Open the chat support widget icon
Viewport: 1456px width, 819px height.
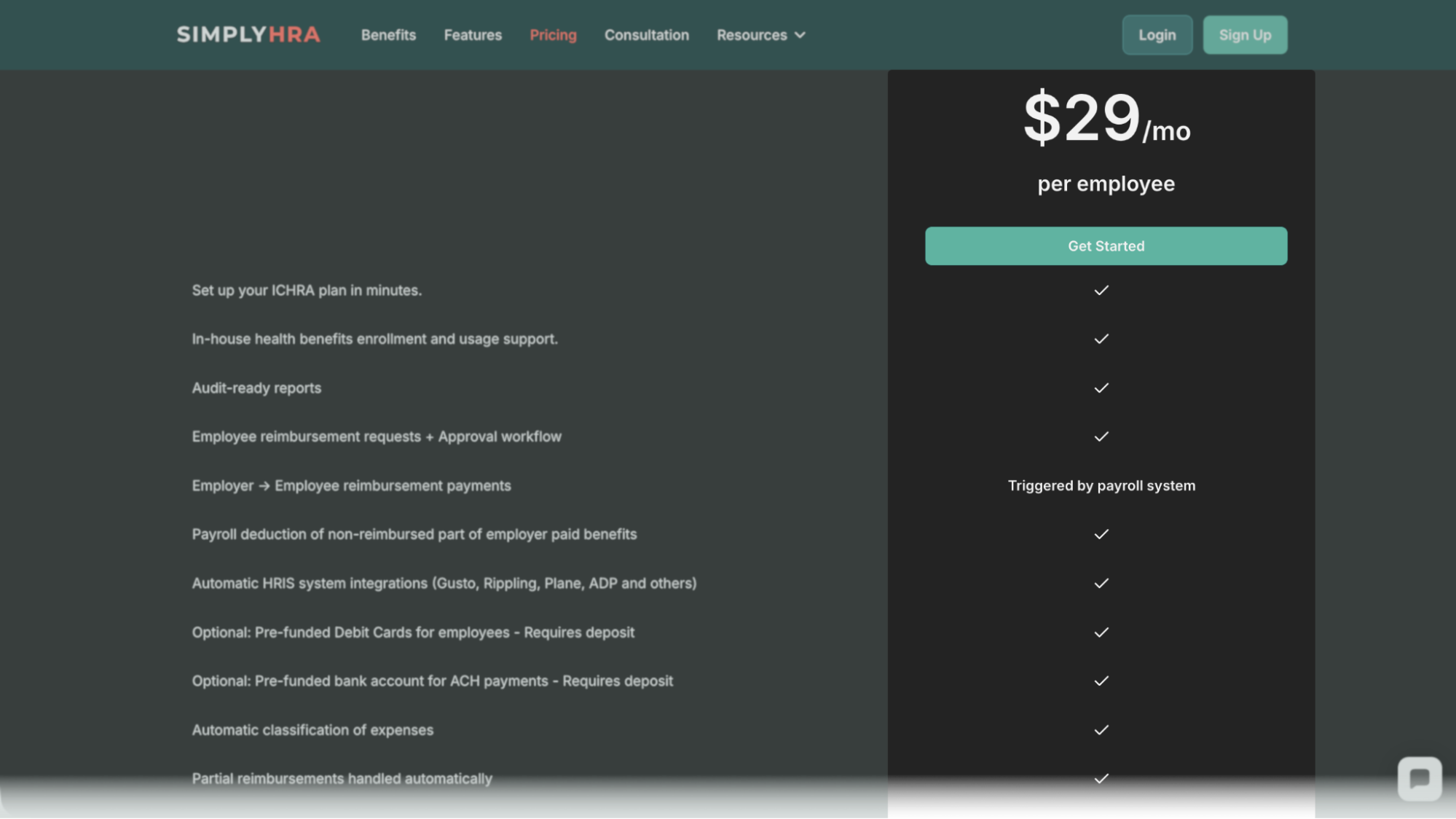pyautogui.click(x=1419, y=778)
